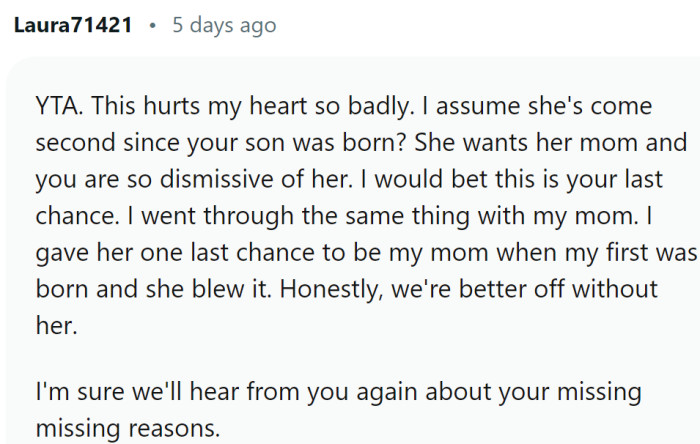Screen dimensions: 700x444
Task: Click the blank gap between the two paragraphs
Action: [350, 359]
